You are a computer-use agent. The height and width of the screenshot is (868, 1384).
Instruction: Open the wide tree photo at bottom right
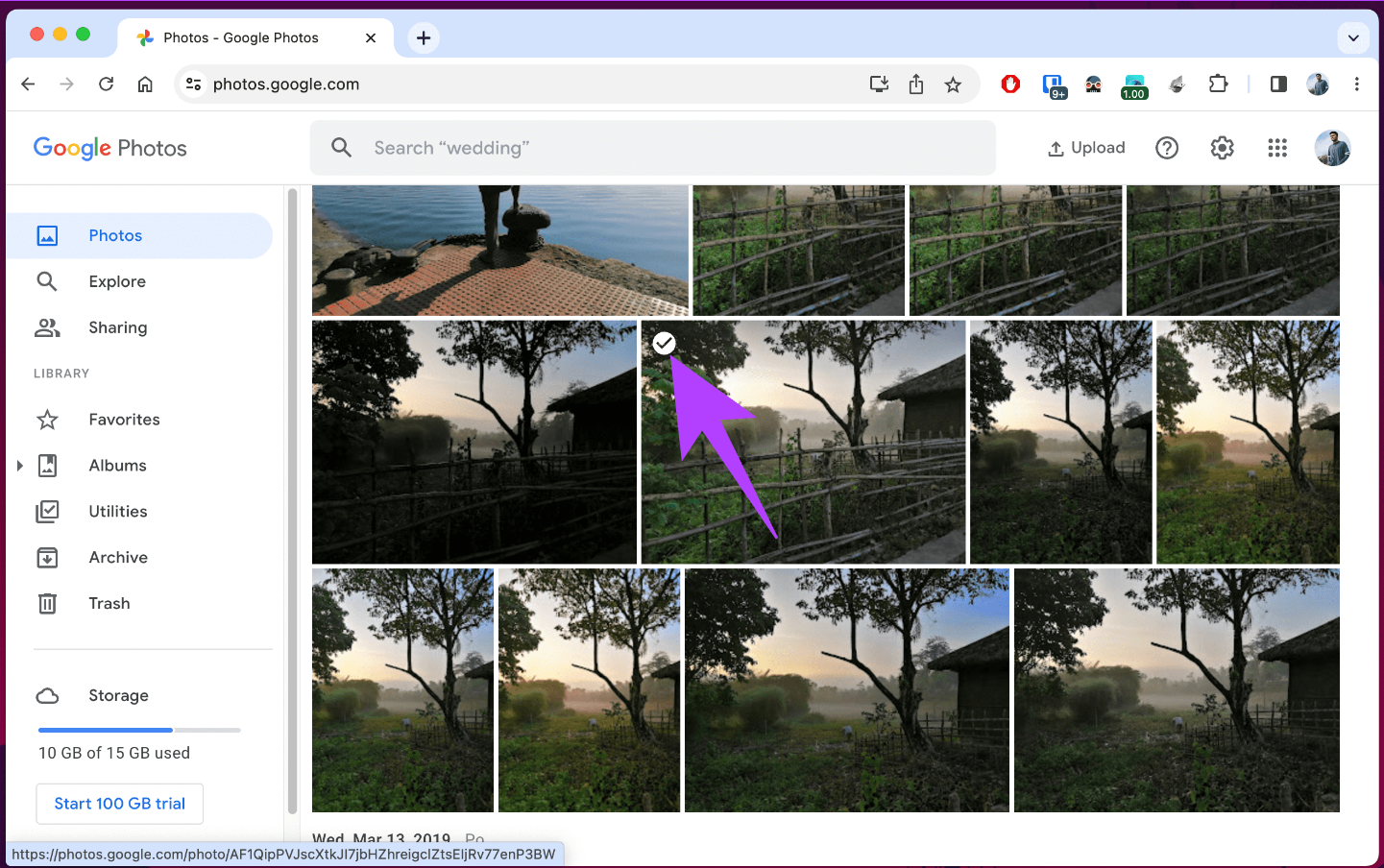(1177, 690)
